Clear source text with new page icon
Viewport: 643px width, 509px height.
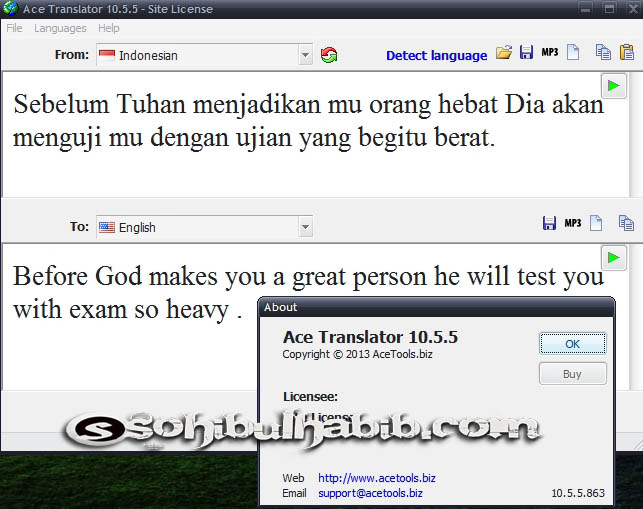click(x=573, y=52)
